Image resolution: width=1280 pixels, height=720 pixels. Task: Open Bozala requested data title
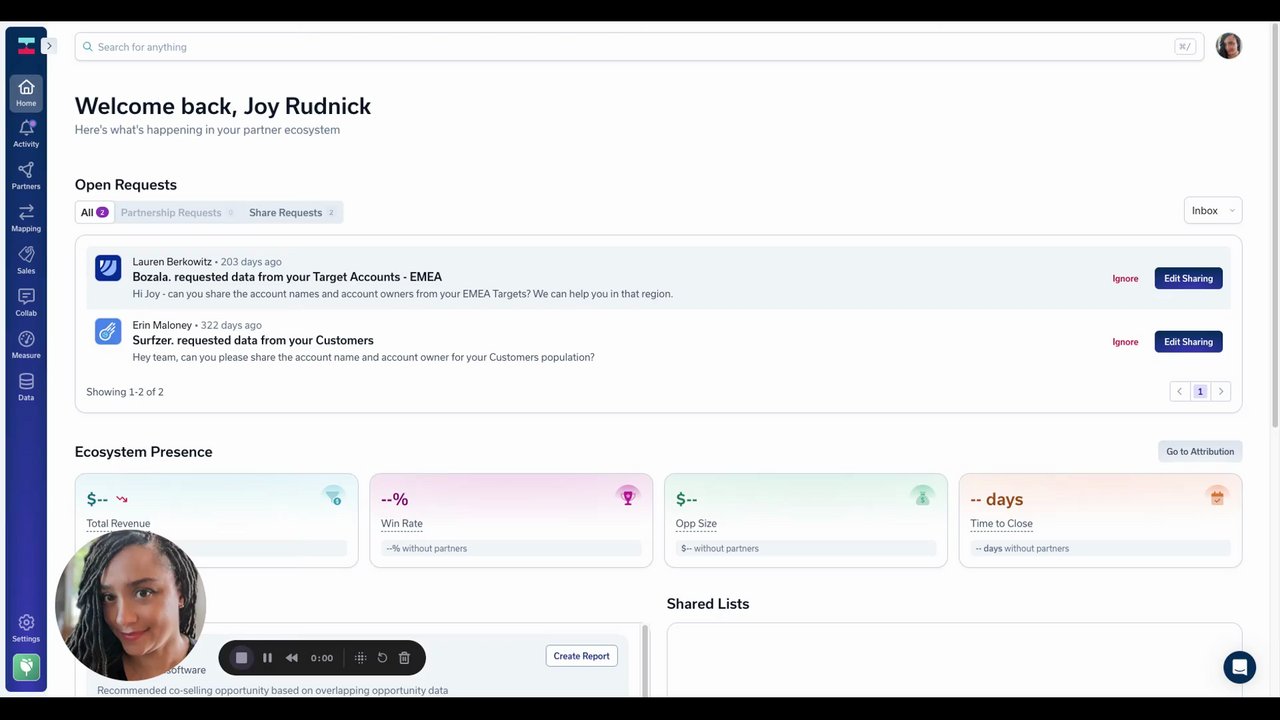coord(287,277)
